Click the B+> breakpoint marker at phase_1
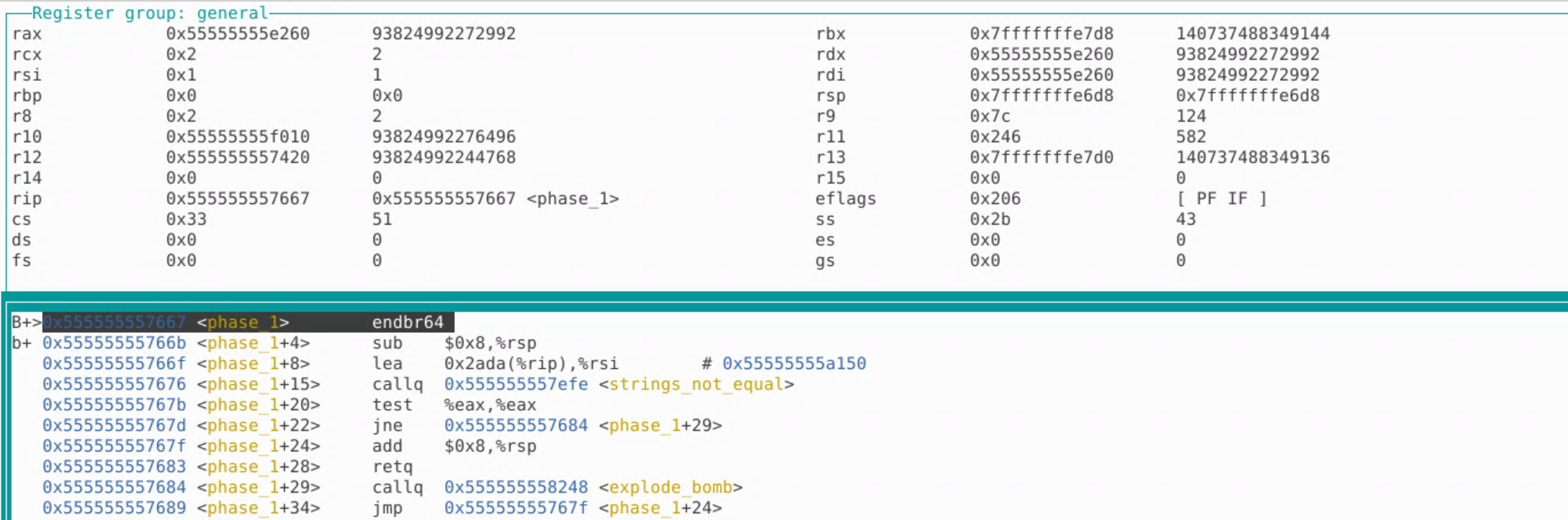 tap(26, 322)
